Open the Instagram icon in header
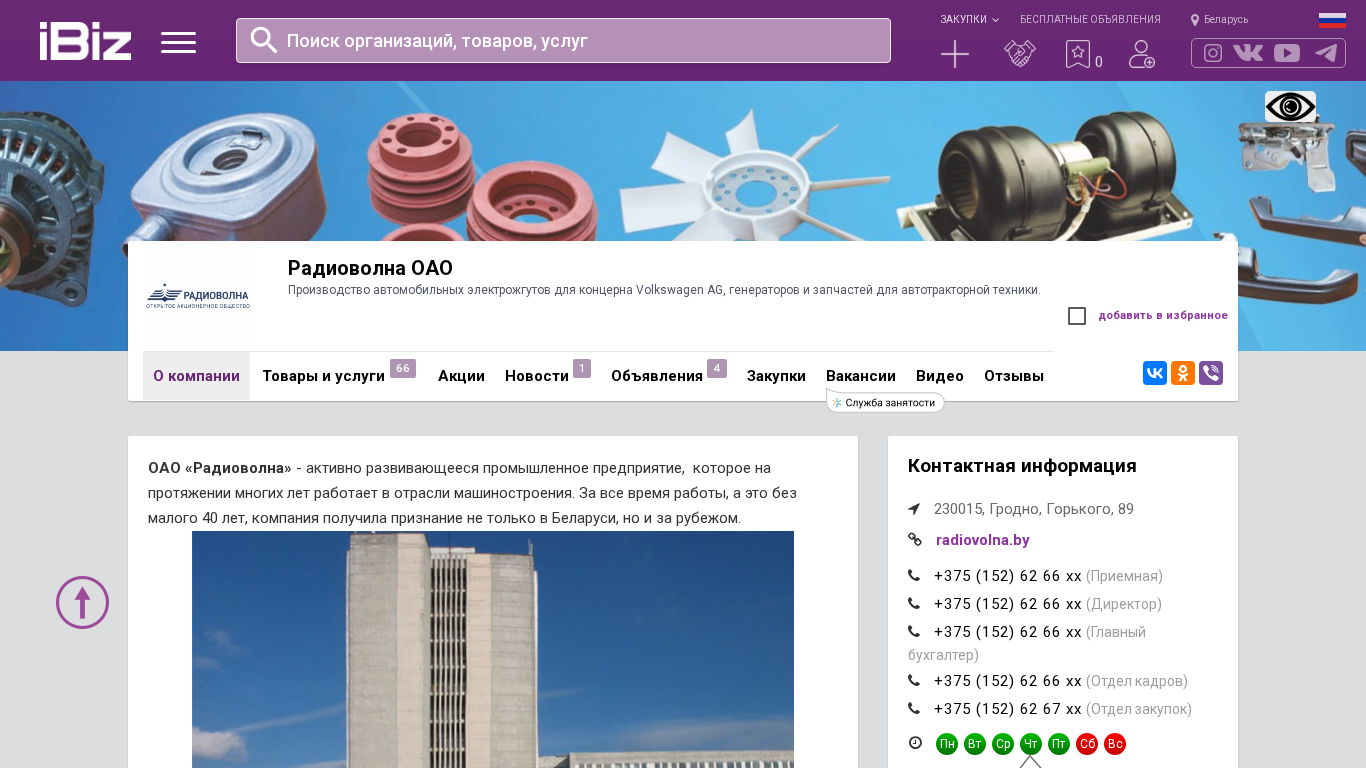Image resolution: width=1366 pixels, height=768 pixels. click(1213, 53)
